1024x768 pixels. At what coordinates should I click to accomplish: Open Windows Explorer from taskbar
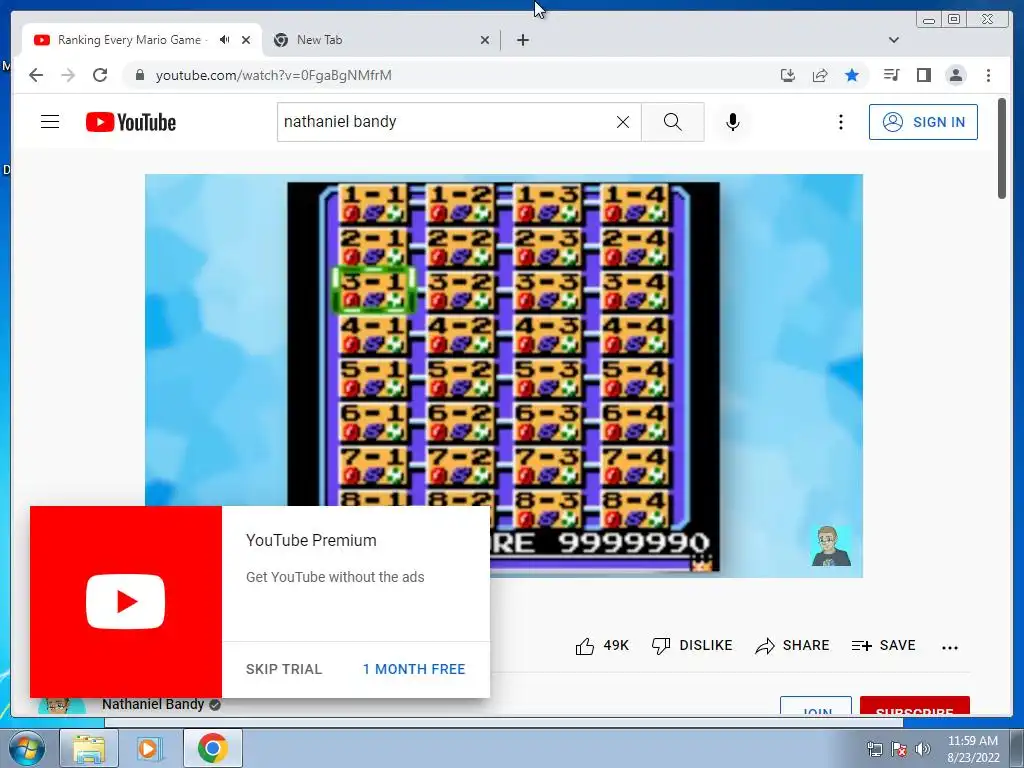coord(89,748)
